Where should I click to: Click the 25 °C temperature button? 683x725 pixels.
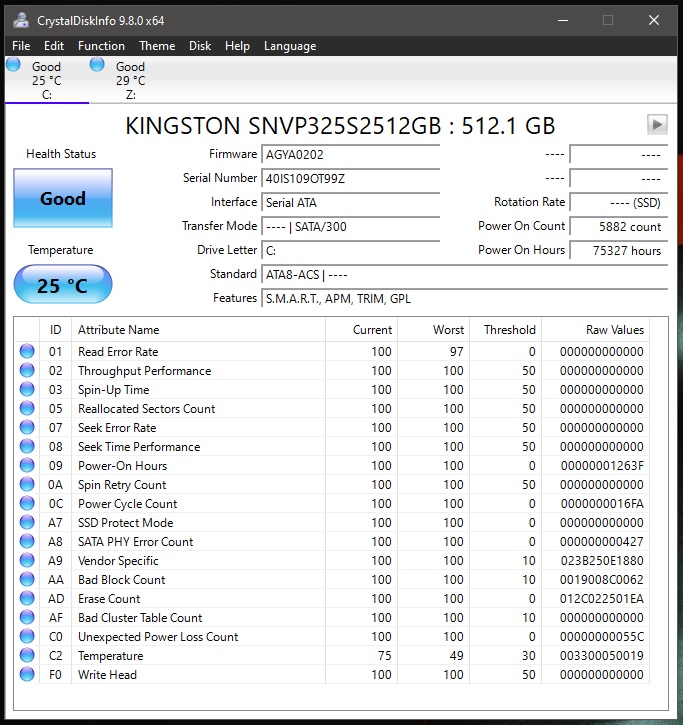pos(63,284)
